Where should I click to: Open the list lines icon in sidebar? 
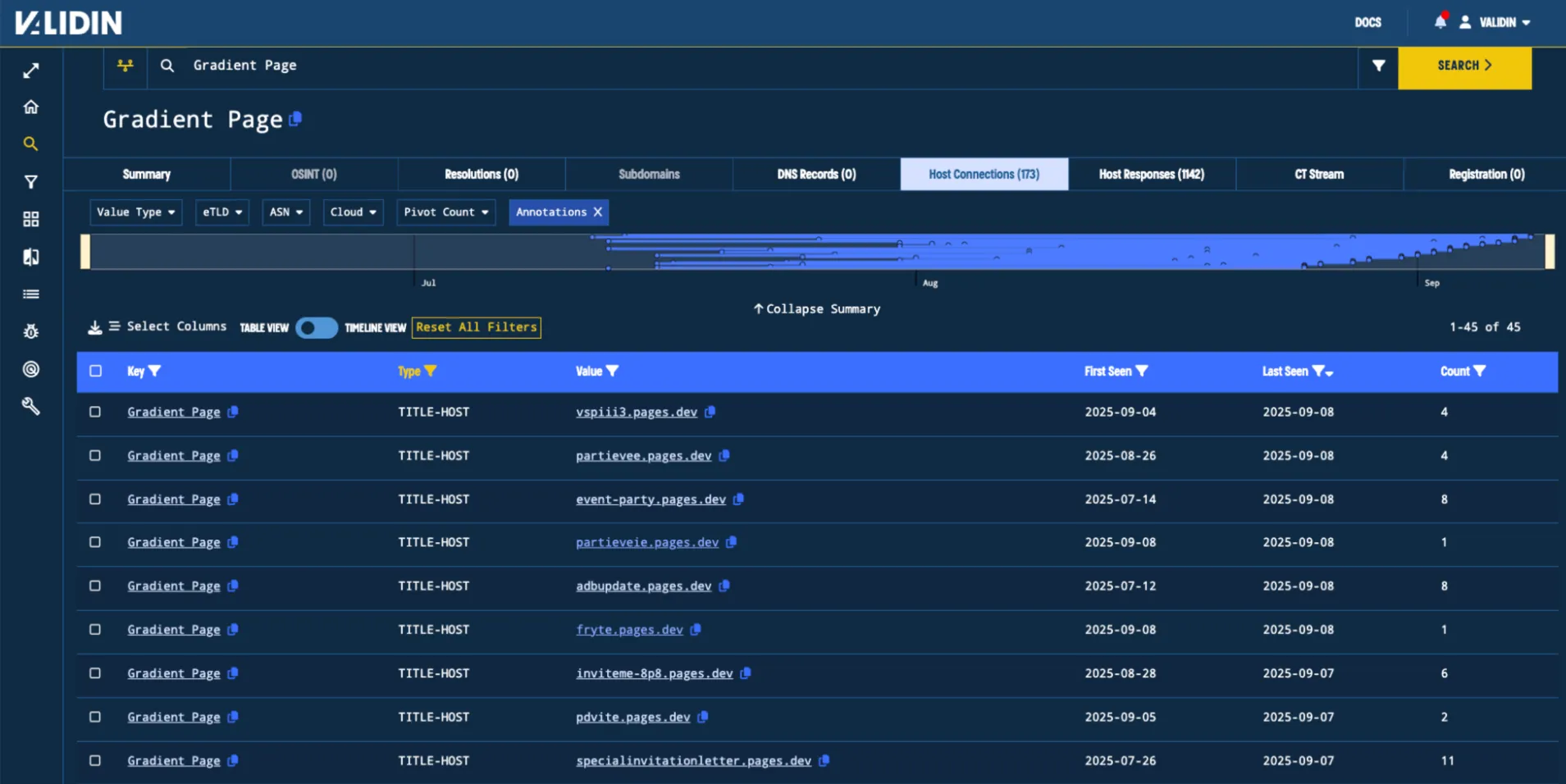click(31, 294)
